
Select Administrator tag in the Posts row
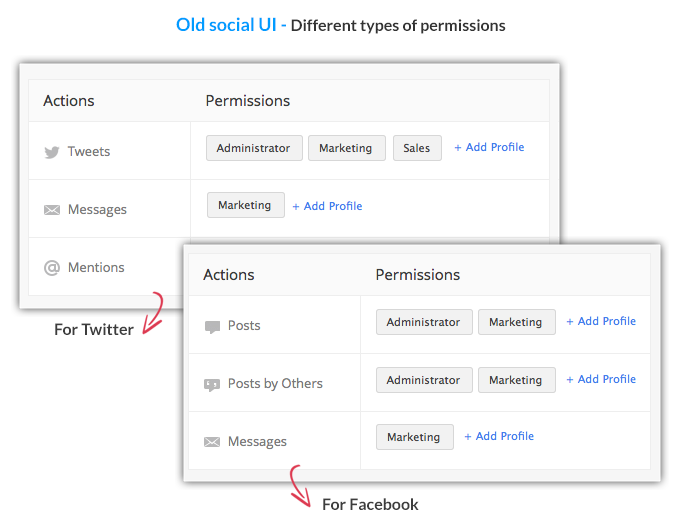click(424, 322)
